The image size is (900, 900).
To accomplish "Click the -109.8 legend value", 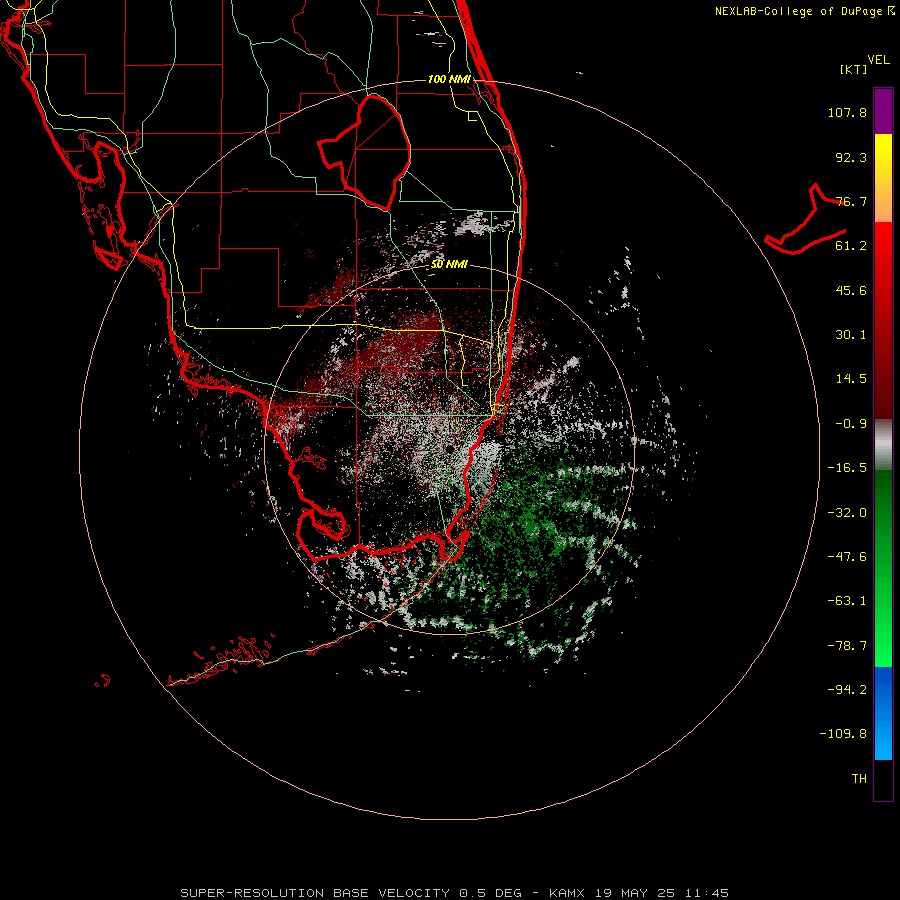I will [x=843, y=734].
